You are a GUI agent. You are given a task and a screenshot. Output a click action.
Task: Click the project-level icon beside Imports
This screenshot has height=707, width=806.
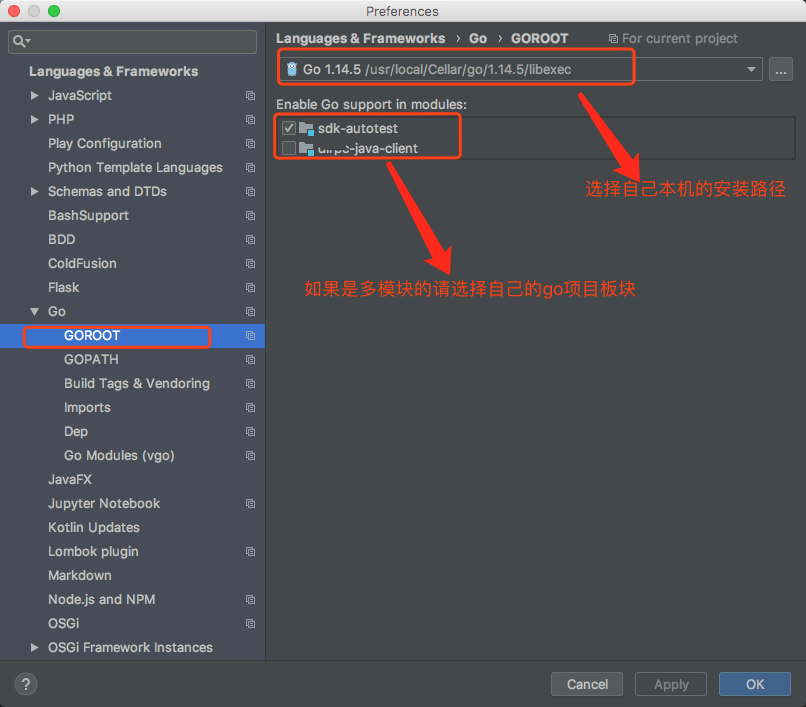click(250, 407)
